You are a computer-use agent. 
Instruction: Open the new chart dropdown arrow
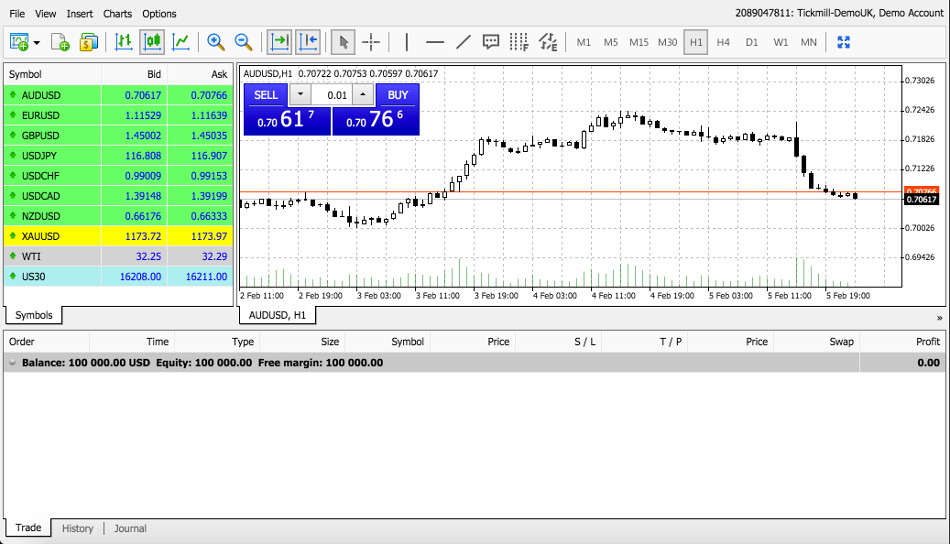click(37, 42)
